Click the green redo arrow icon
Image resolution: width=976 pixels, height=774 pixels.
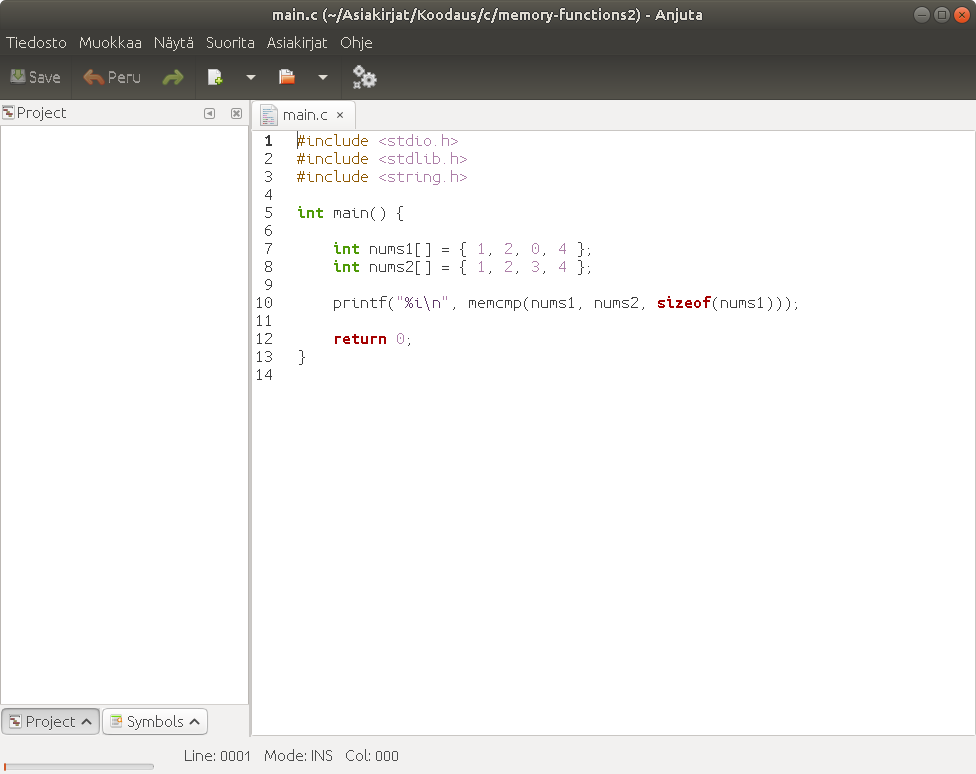(x=173, y=77)
